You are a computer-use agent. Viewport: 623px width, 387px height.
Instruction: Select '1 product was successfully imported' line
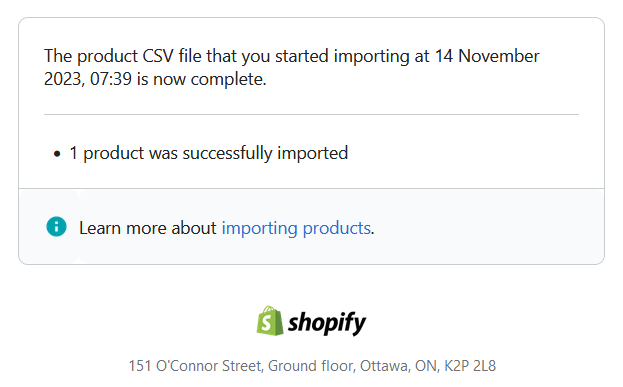tap(209, 153)
